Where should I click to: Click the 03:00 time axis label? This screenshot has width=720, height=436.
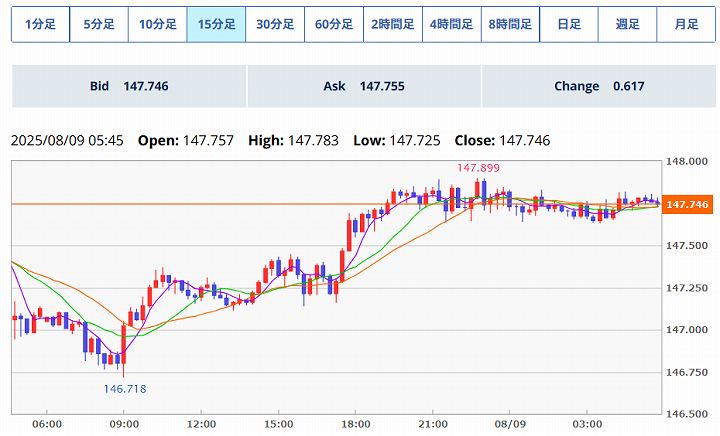click(587, 424)
